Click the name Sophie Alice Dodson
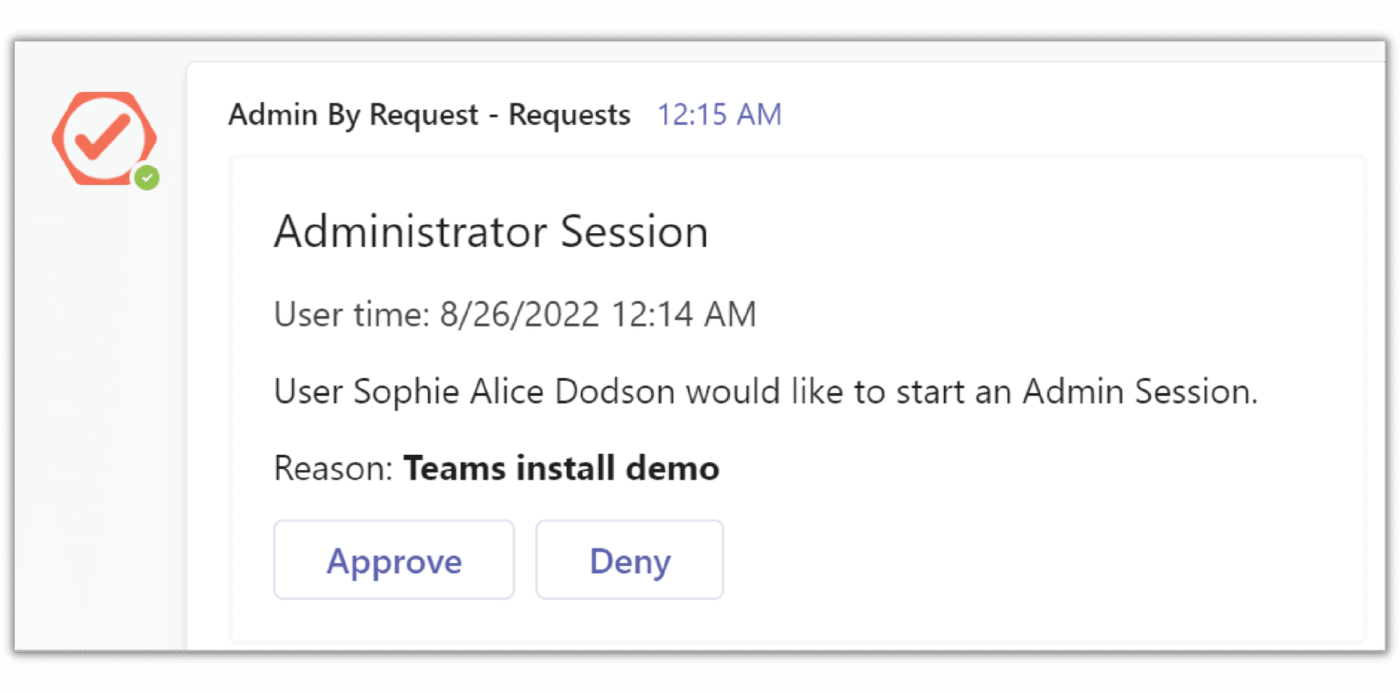Viewport: 1400px width, 693px height. (515, 391)
